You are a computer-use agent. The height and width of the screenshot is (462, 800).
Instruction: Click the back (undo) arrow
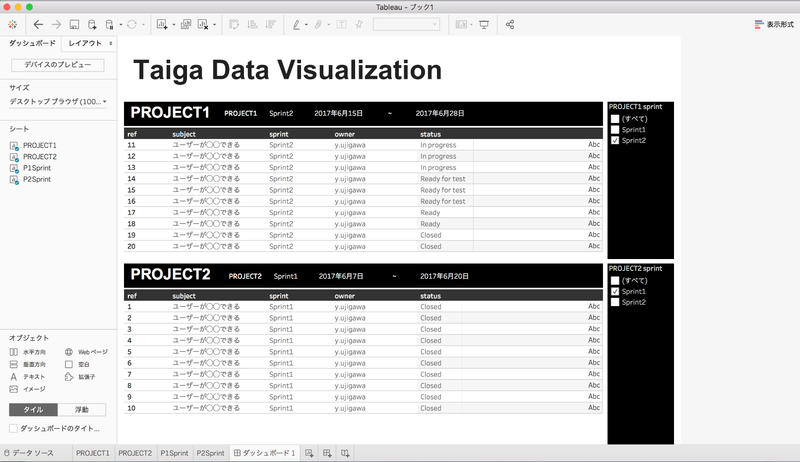tap(38, 24)
